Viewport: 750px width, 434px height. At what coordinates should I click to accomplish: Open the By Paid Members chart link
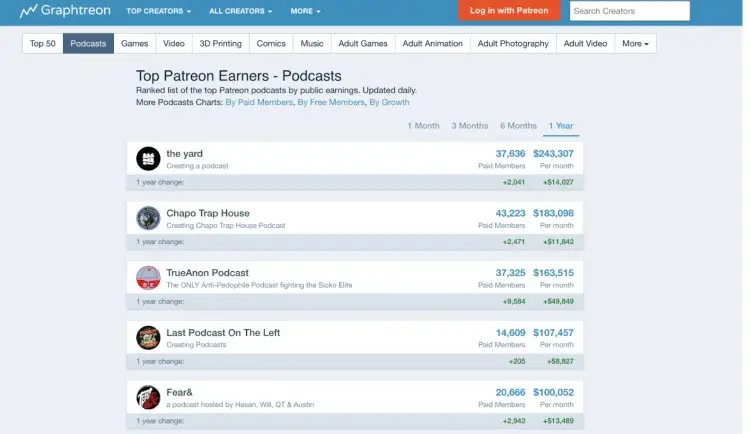(x=259, y=102)
